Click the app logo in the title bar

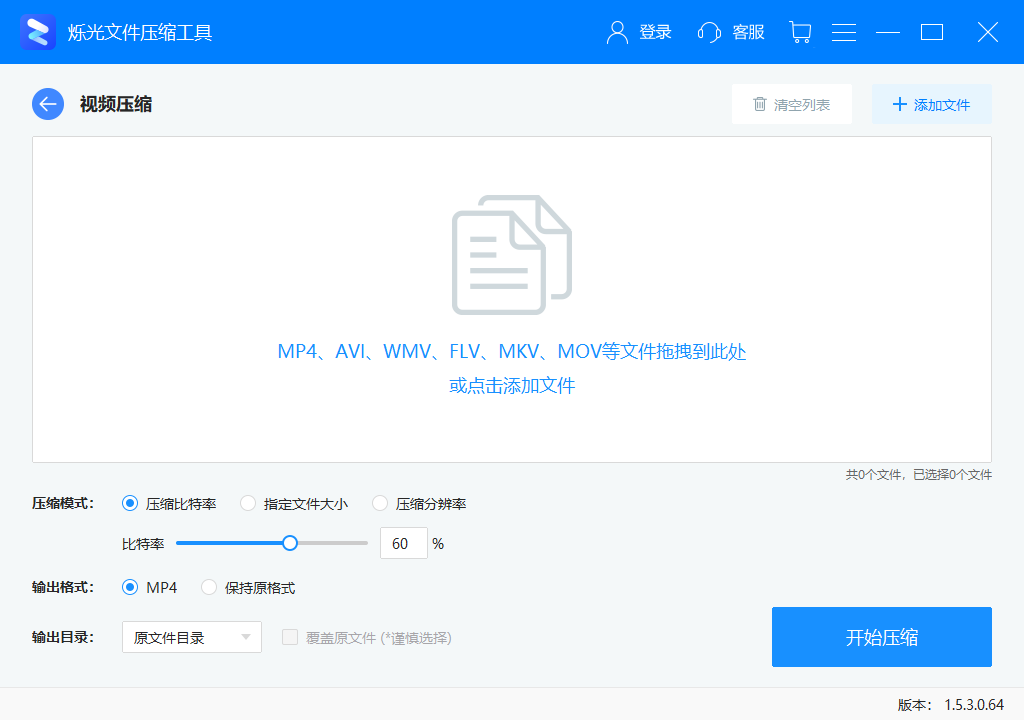click(x=37, y=31)
